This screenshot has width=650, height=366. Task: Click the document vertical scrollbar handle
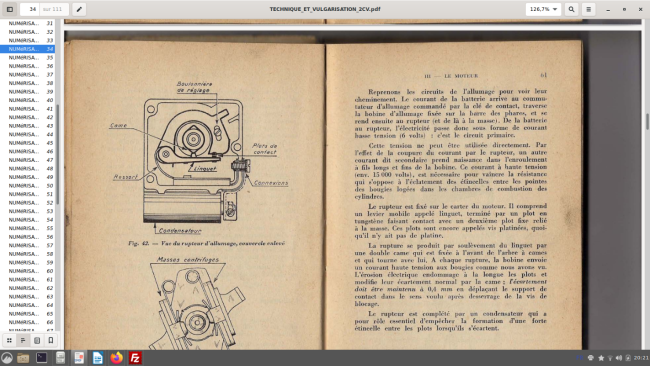(647, 121)
